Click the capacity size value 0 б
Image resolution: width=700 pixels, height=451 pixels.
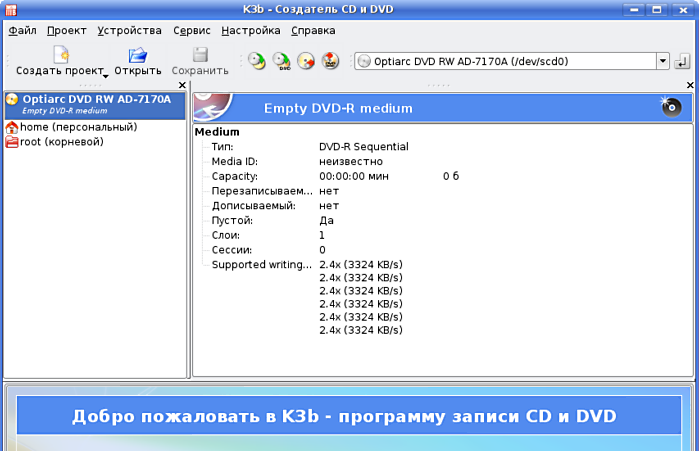pos(451,176)
